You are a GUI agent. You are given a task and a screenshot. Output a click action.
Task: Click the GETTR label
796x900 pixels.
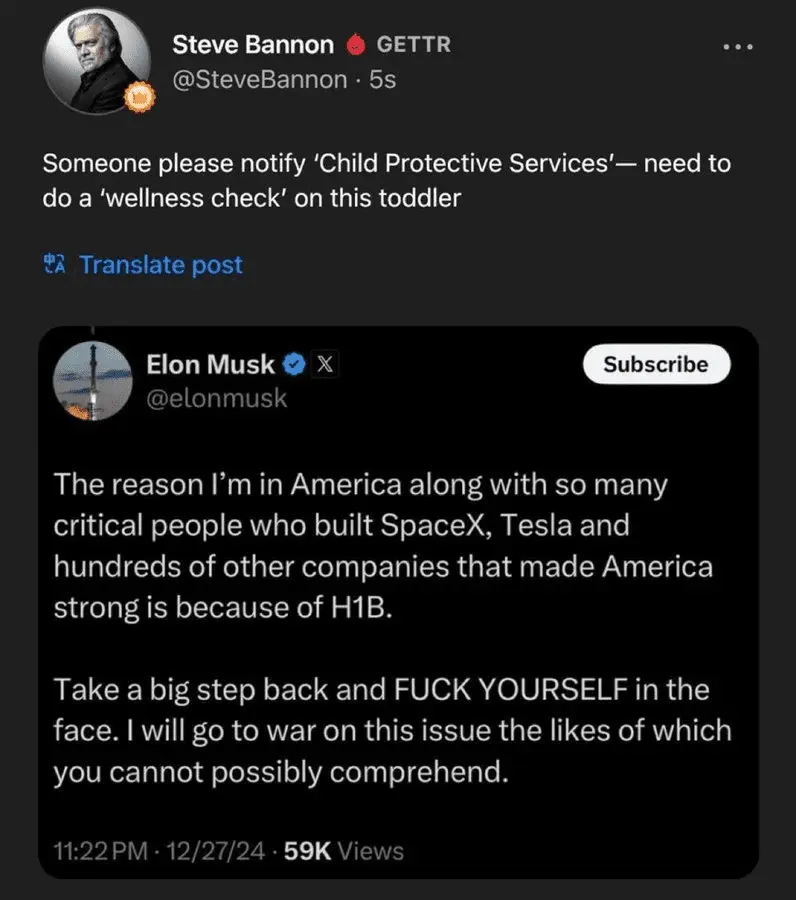click(413, 45)
